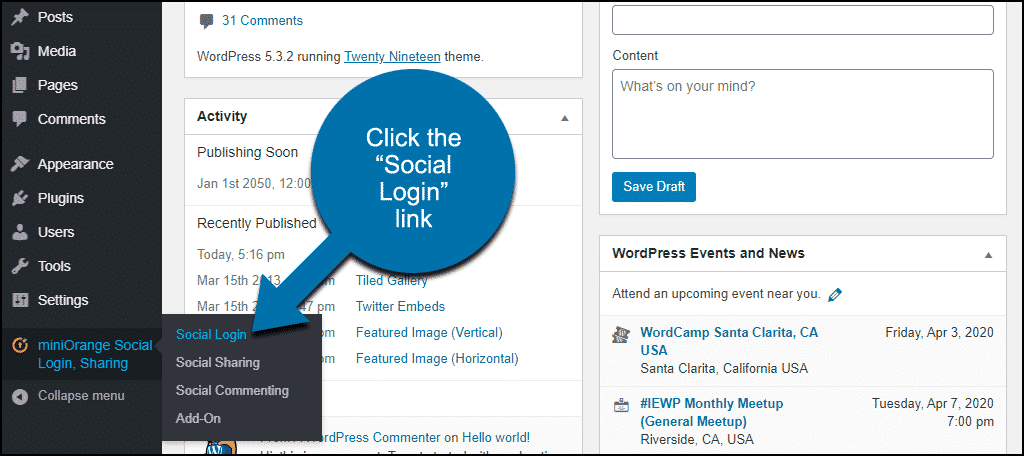The image size is (1024, 456).
Task: Click the Posts pin icon
Action: (x=20, y=17)
